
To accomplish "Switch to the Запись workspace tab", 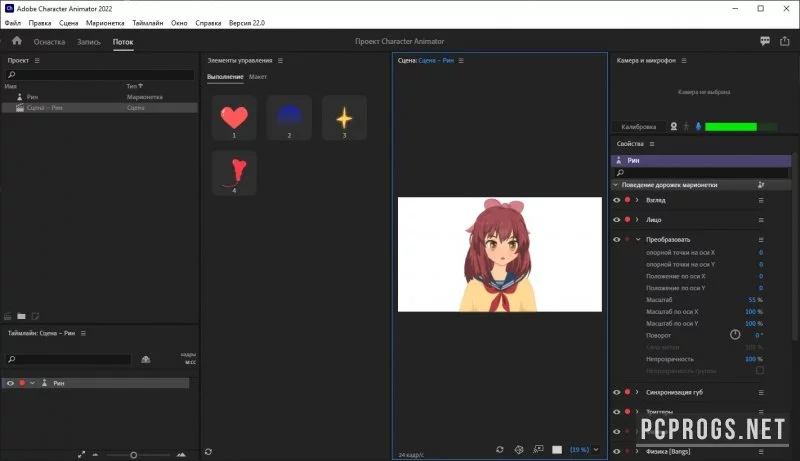I will [x=89, y=42].
